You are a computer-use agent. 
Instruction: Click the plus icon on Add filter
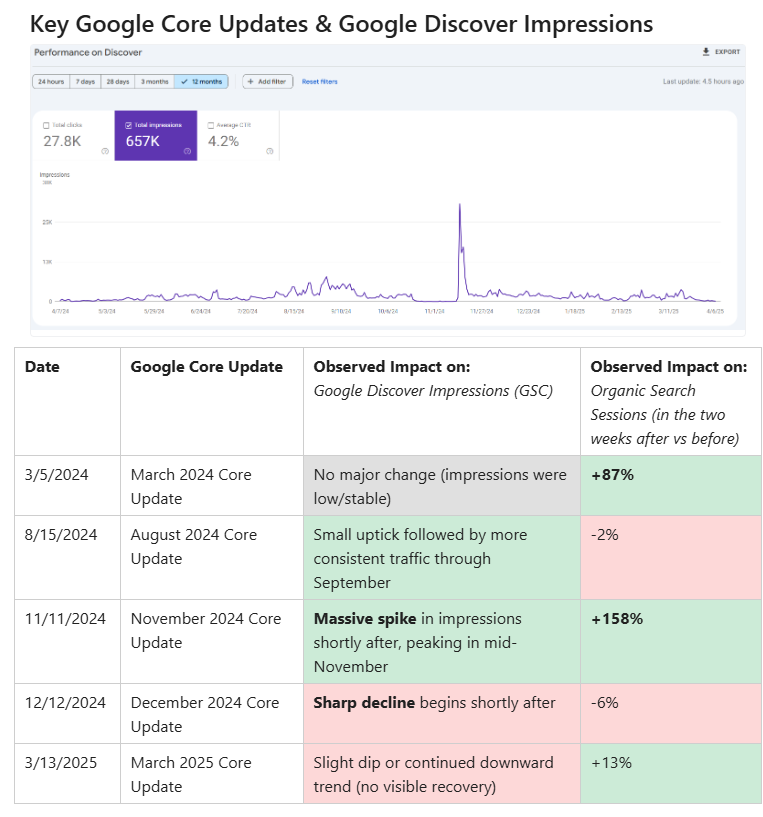(250, 81)
